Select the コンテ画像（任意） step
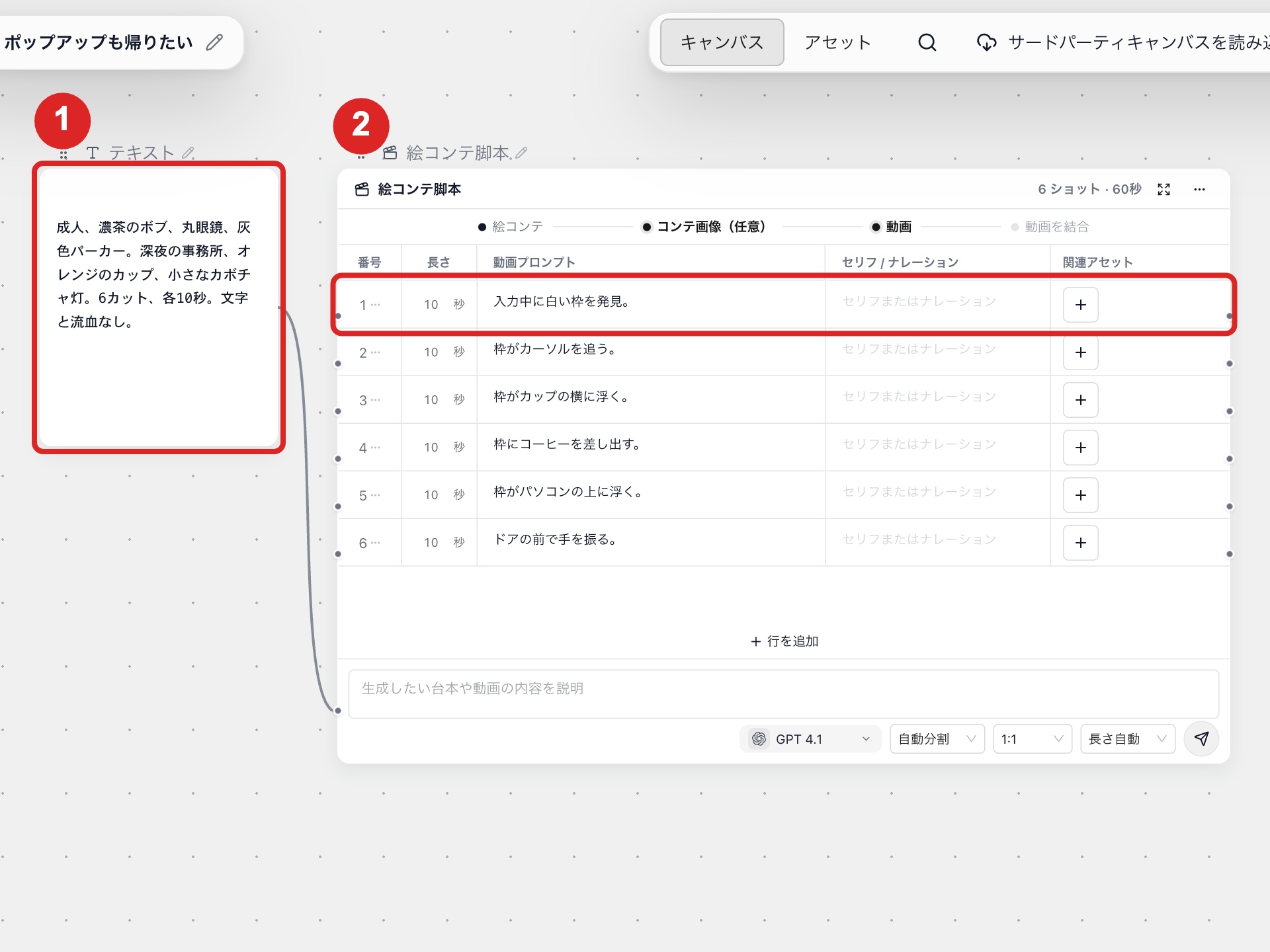The height and width of the screenshot is (952, 1270). [704, 227]
